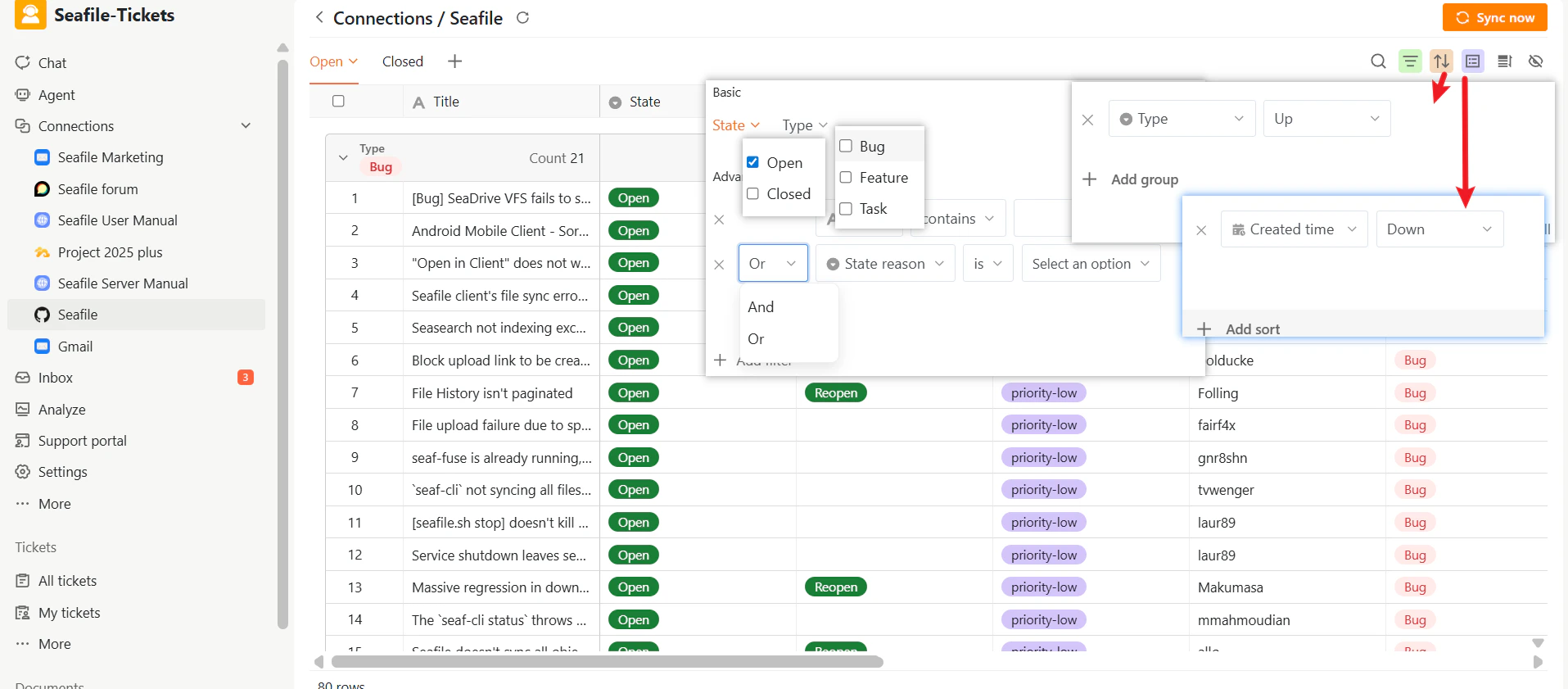Open the Created time sort field dropdown
Viewport: 1568px width, 689px height.
[1294, 229]
